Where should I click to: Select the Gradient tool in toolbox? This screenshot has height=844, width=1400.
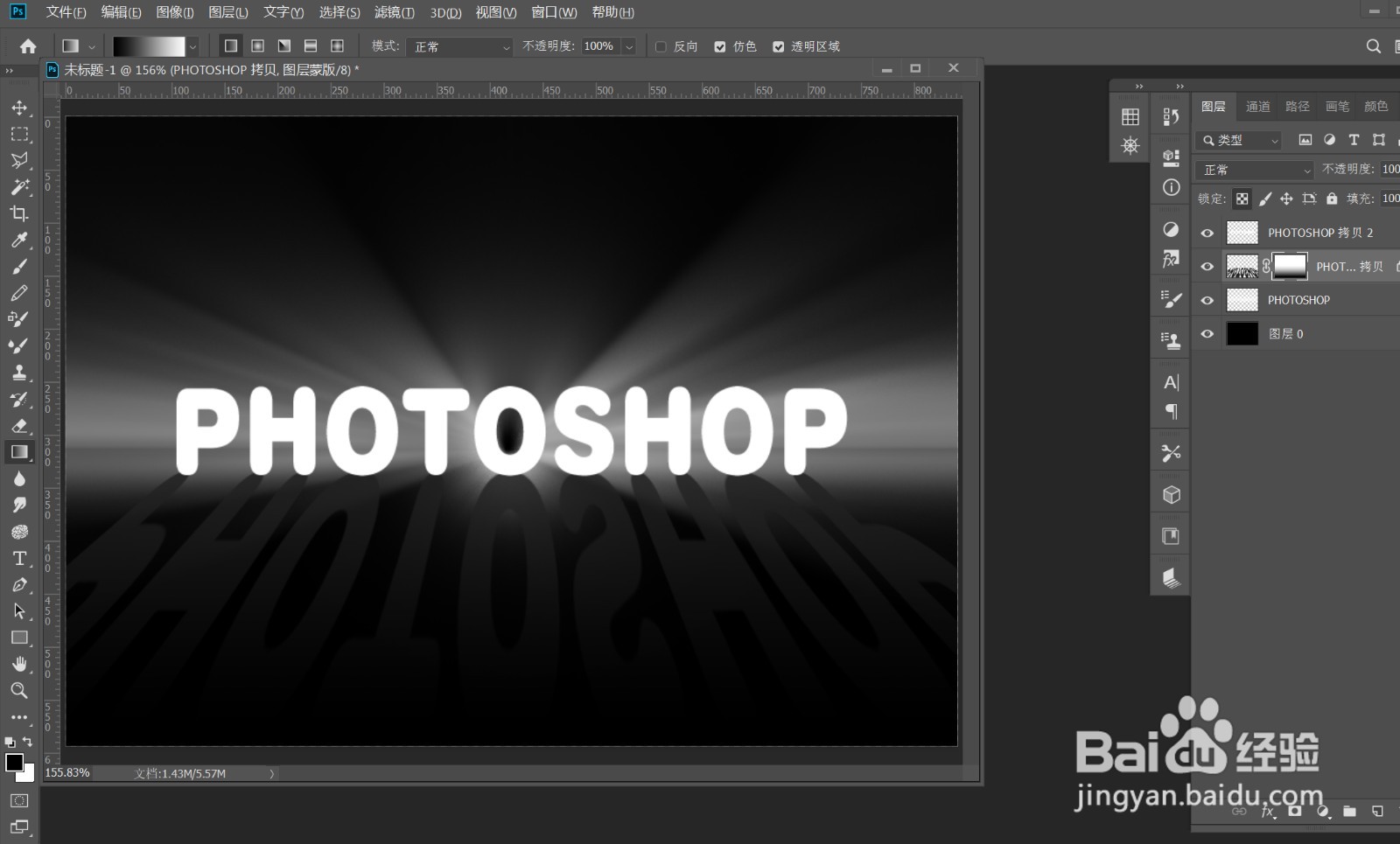tap(19, 451)
